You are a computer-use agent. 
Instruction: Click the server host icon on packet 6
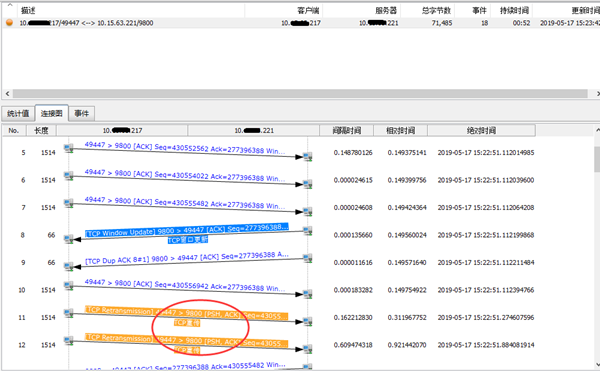coord(308,184)
